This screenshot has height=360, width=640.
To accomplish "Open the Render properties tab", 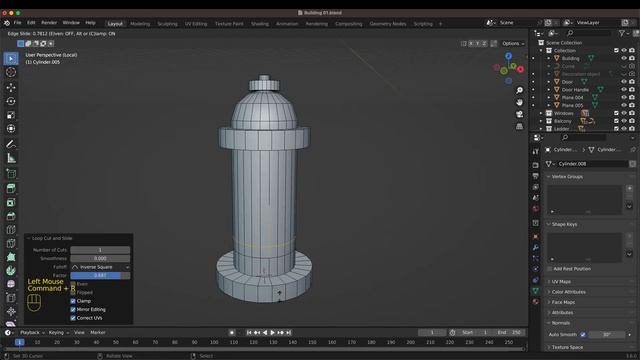I will 536,165.
